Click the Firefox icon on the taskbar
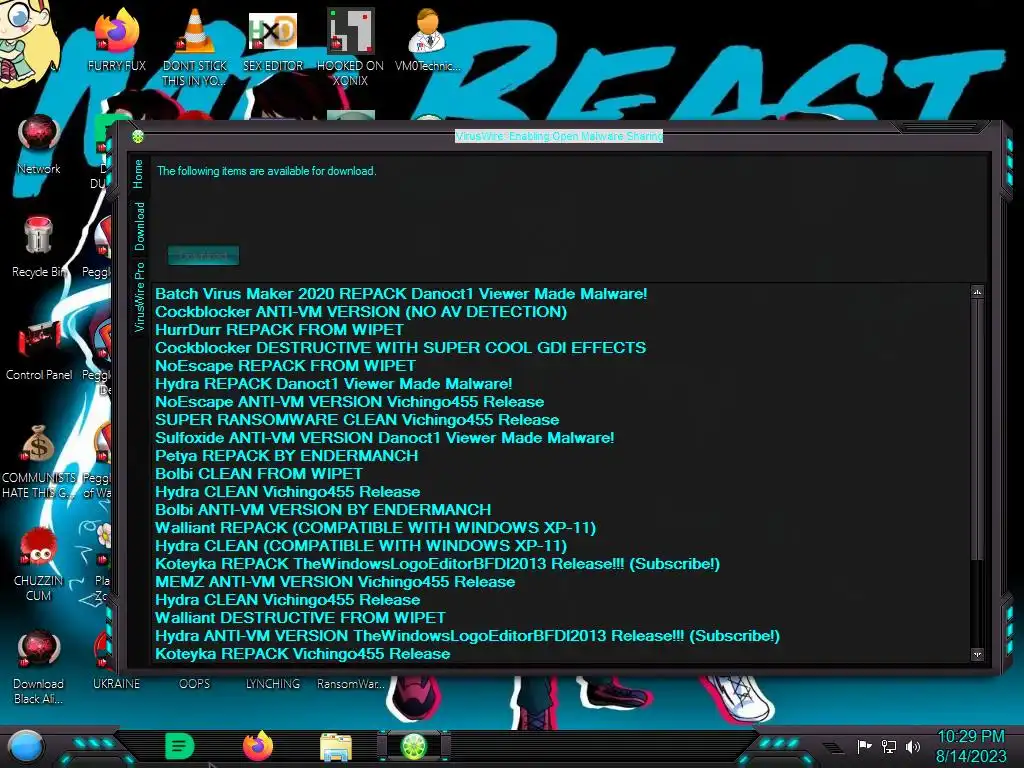This screenshot has width=1024, height=768. (x=258, y=746)
